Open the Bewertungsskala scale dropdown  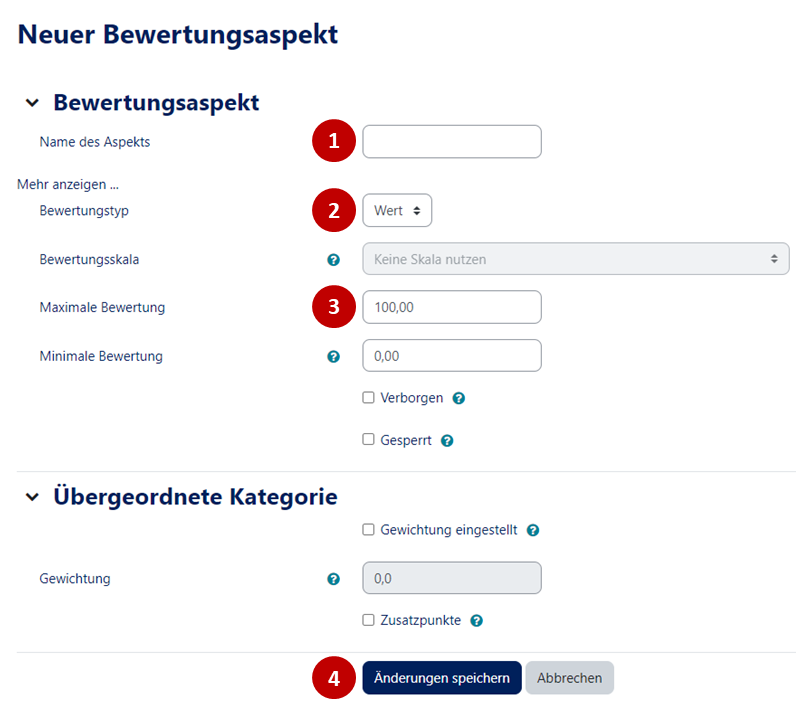click(x=575, y=259)
